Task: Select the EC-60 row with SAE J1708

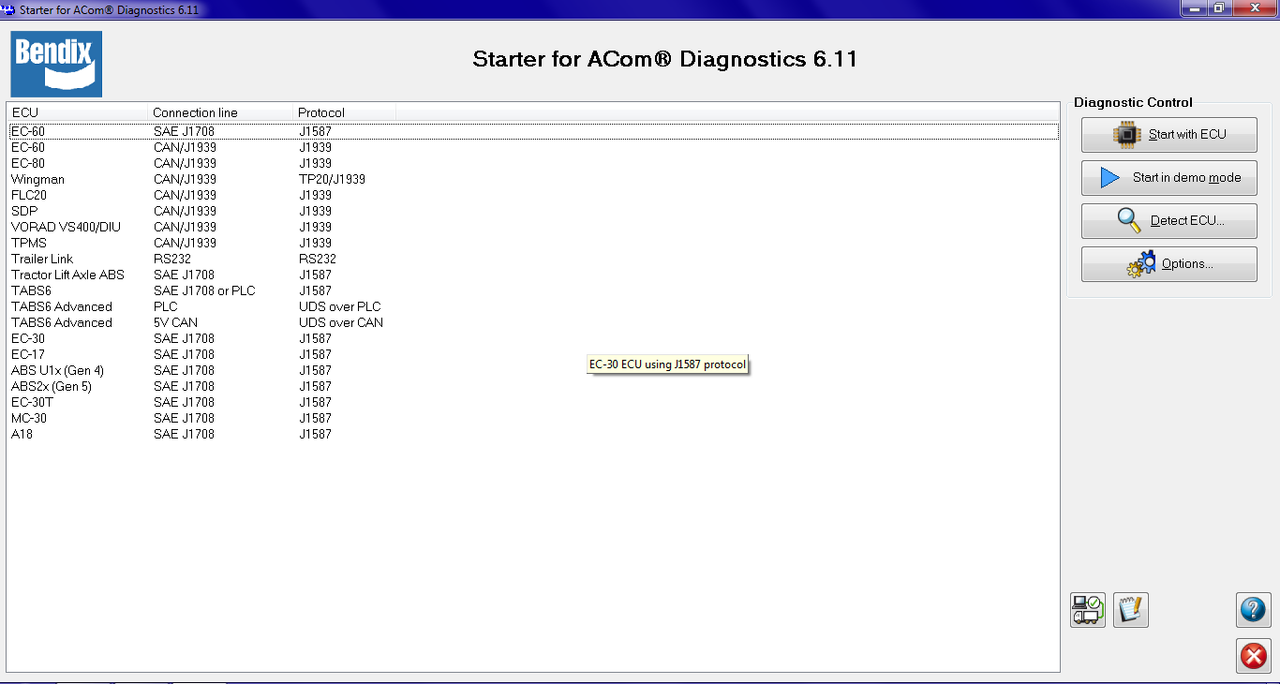Action: pos(533,131)
